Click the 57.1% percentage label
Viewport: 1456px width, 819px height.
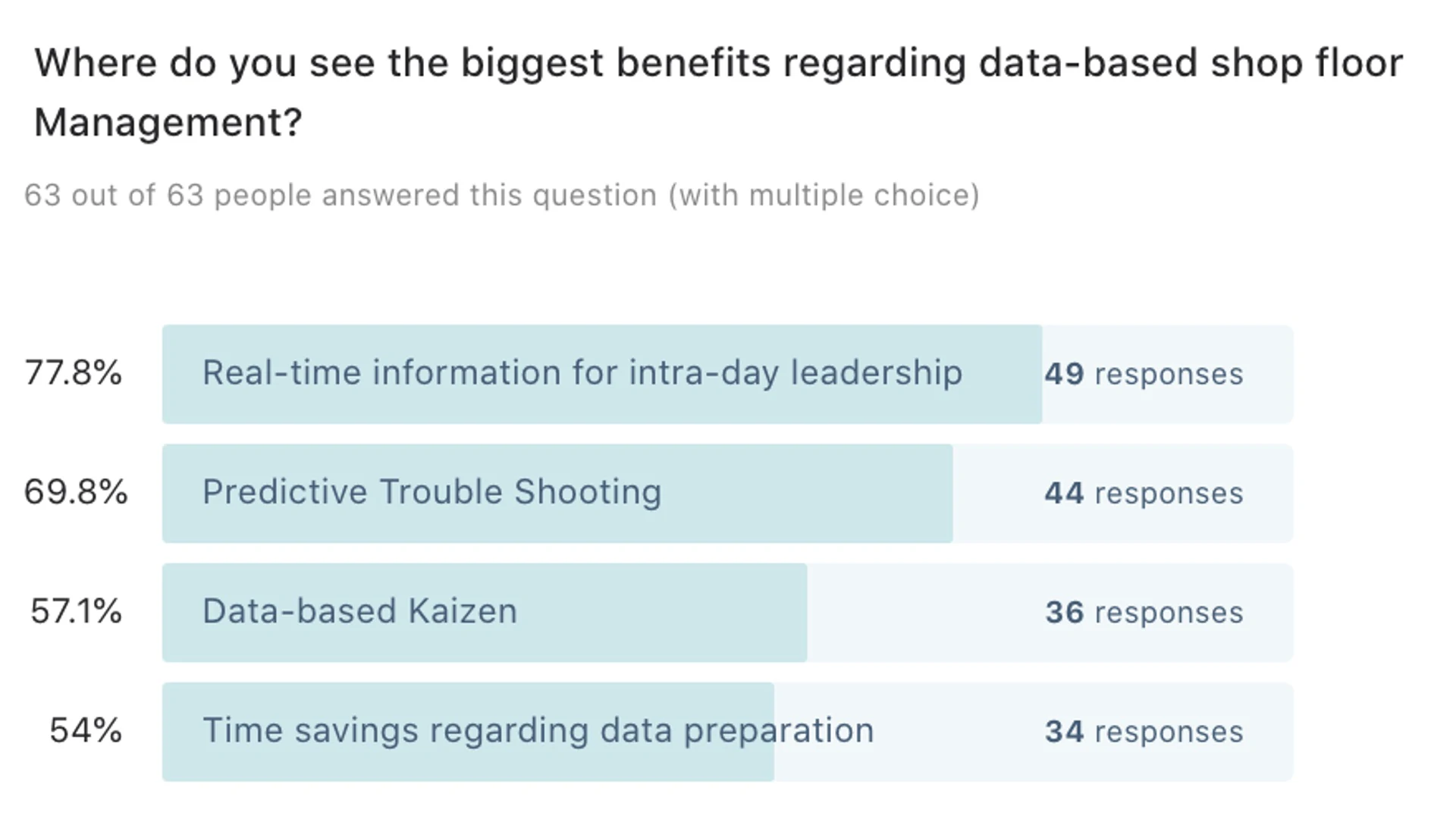[76, 611]
